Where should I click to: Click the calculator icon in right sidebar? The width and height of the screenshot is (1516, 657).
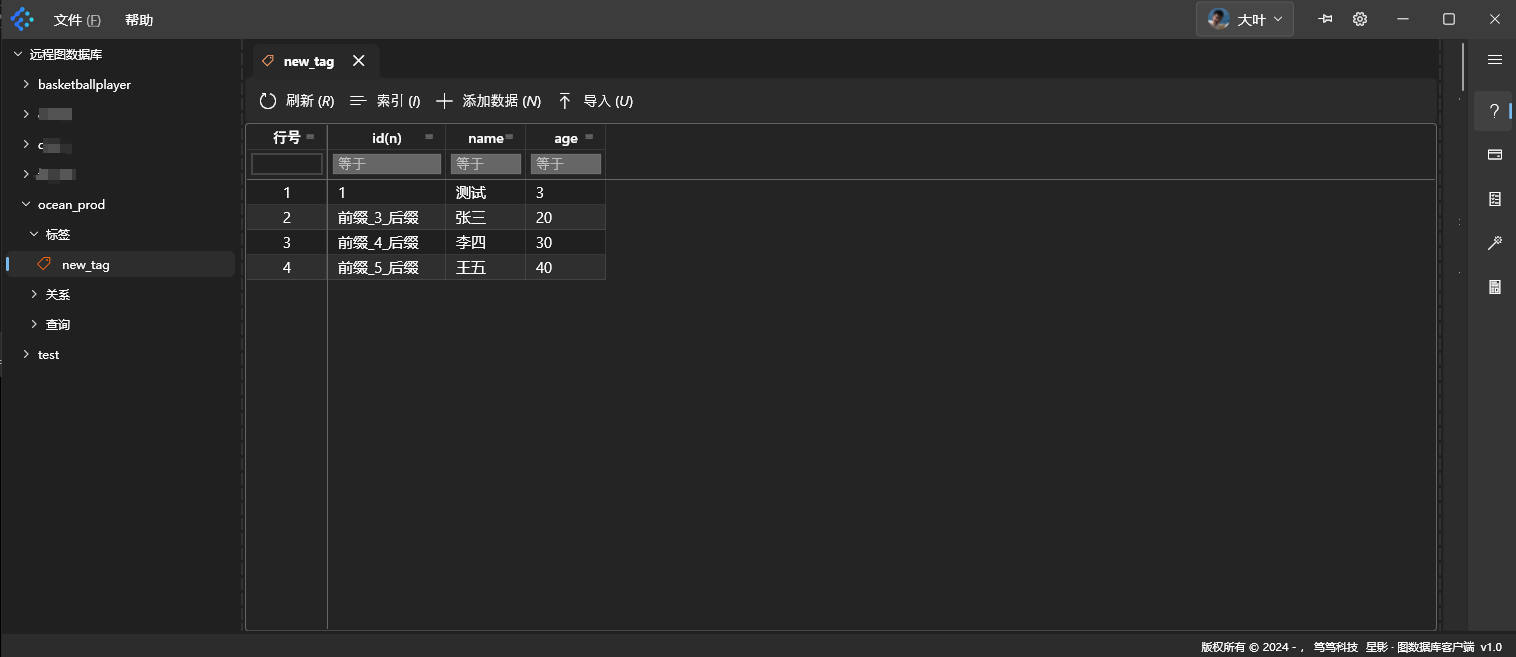click(1494, 288)
